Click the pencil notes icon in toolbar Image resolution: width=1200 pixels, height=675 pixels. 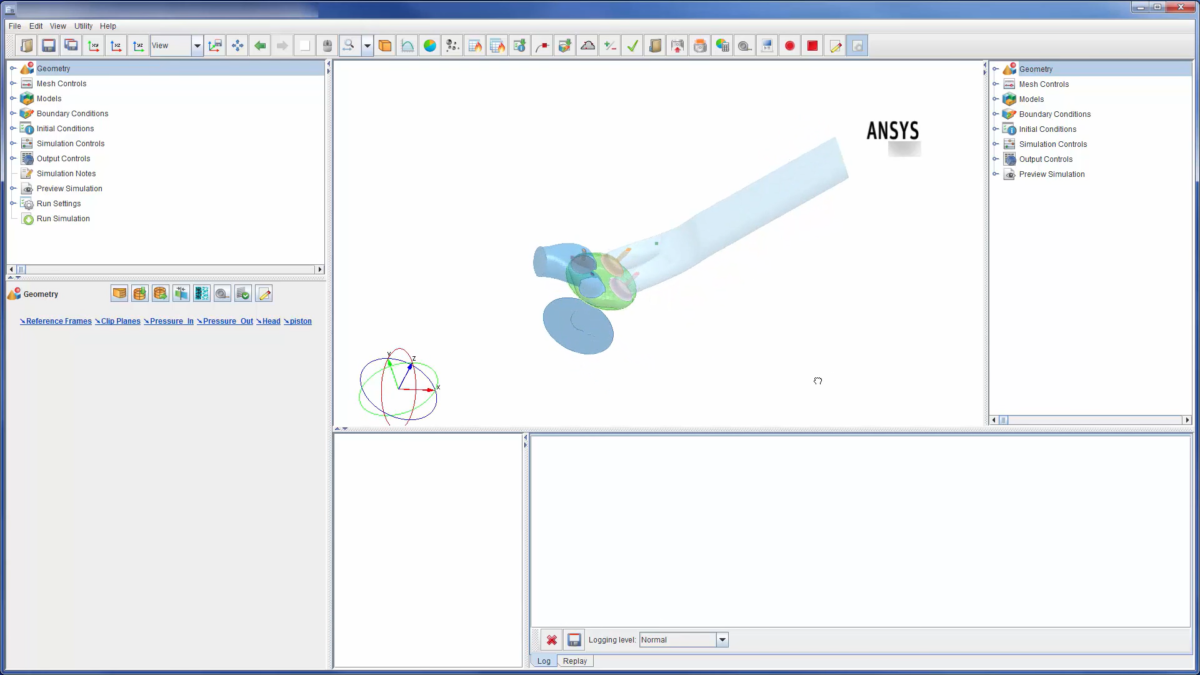tap(835, 45)
